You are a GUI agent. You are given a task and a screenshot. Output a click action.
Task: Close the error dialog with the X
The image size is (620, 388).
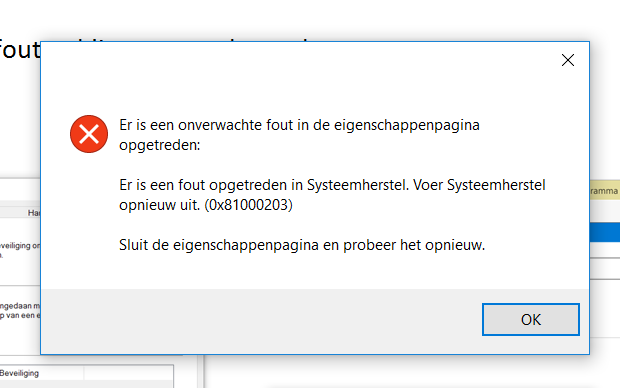(x=568, y=60)
